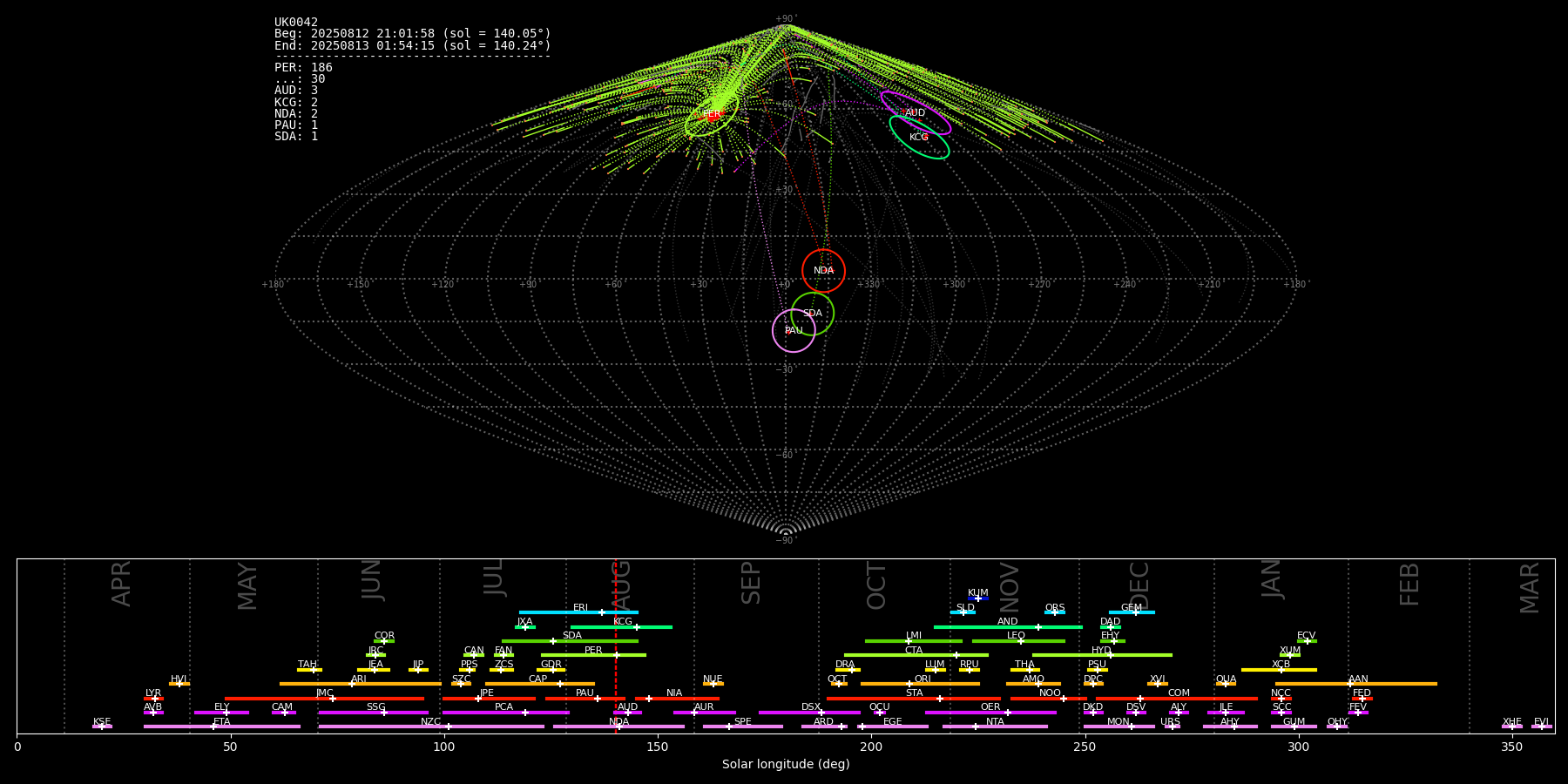Screen dimensions: 1568x784
Task: Click the red NDA radiant circle on the map
Action: pyautogui.click(x=823, y=271)
